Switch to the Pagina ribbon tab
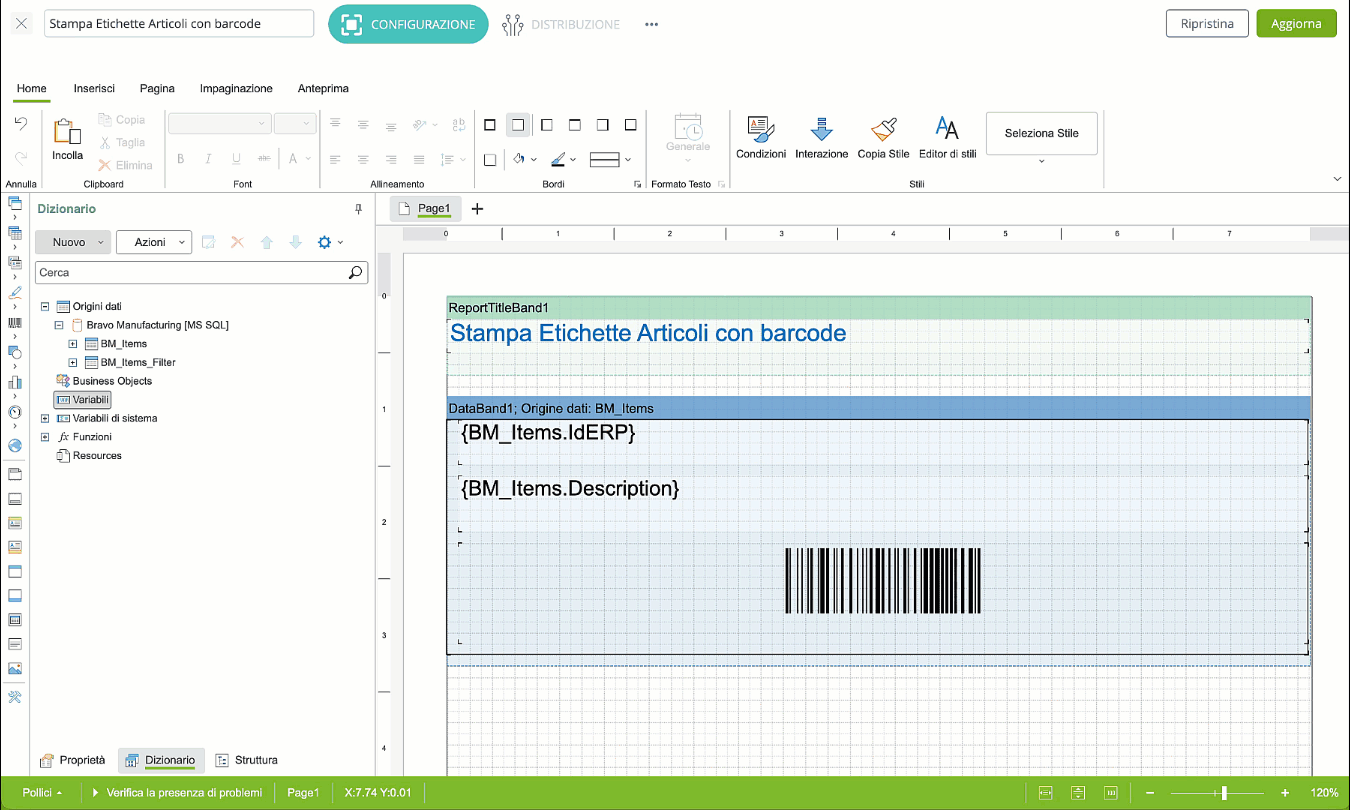This screenshot has height=810, width=1350. tap(157, 88)
